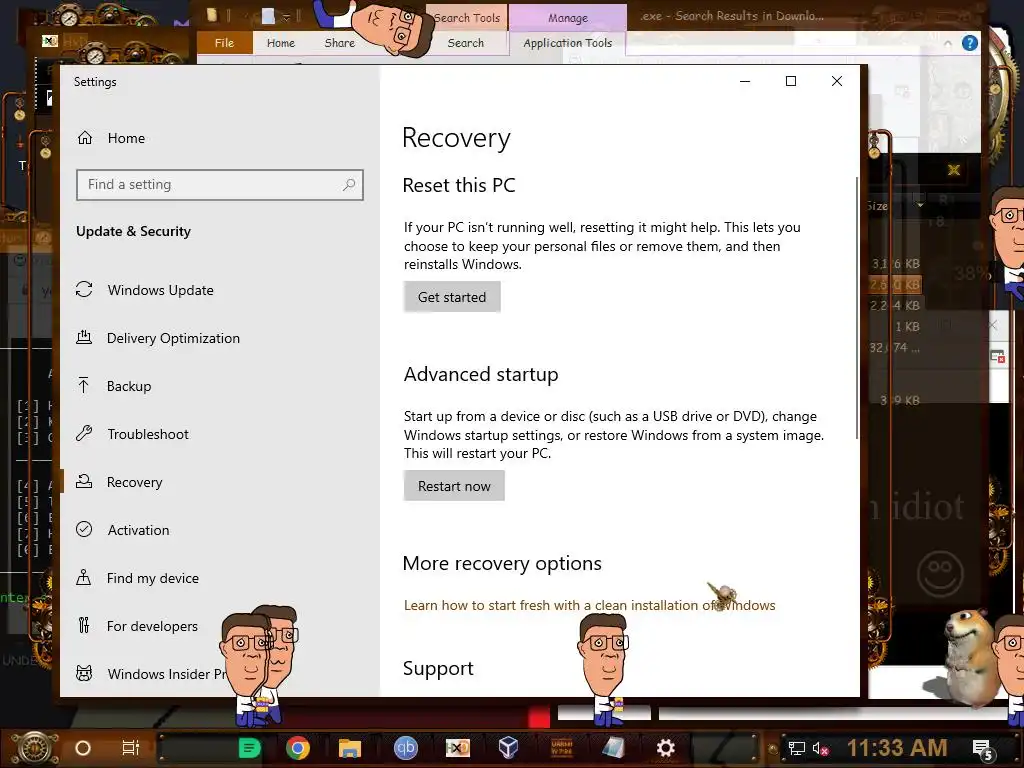Click the Delivery Optimization icon

[84, 337]
